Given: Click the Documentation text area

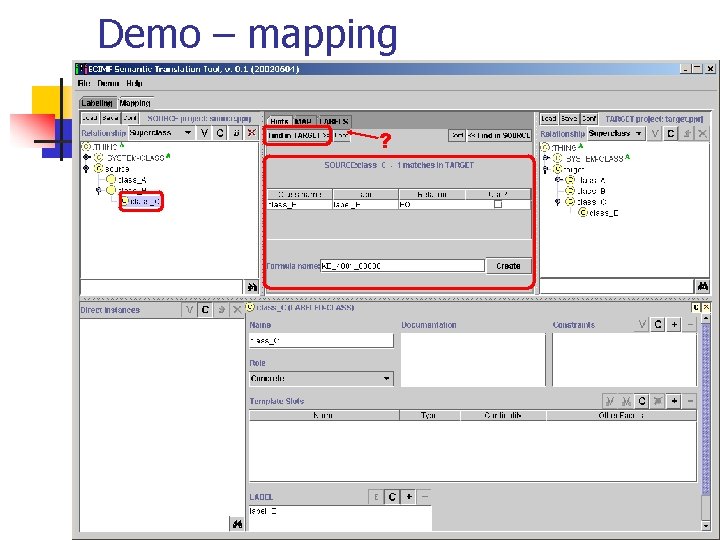Looking at the screenshot, I should click(473, 360).
